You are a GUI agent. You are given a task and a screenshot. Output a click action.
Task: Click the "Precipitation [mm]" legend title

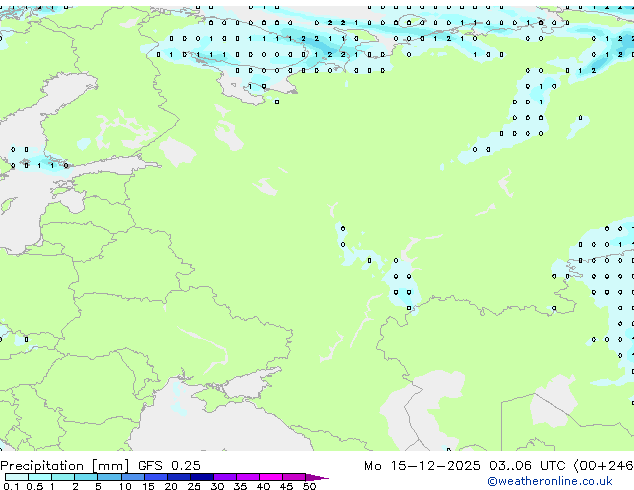pos(65,466)
